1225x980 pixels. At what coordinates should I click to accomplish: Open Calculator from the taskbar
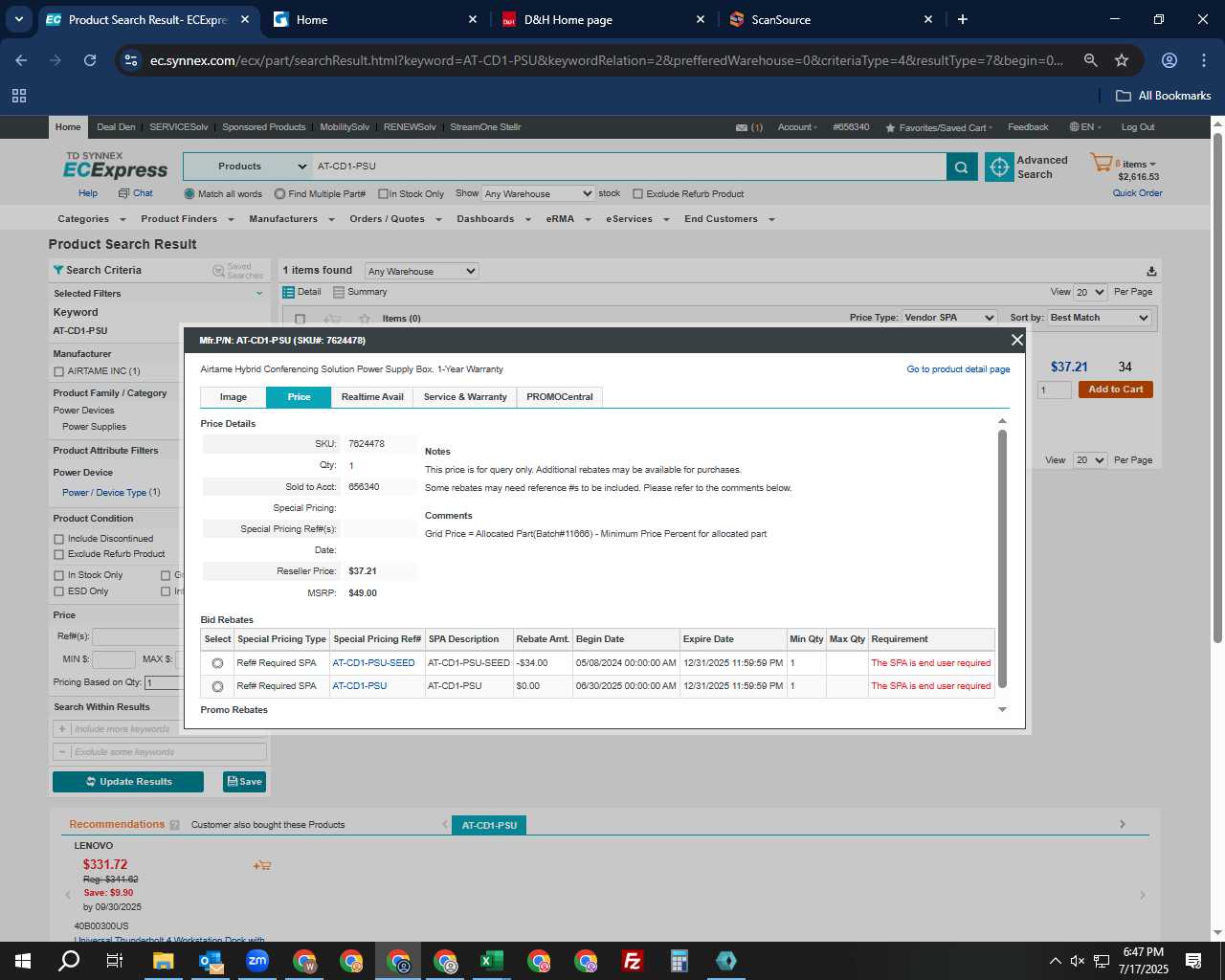pyautogui.click(x=679, y=961)
